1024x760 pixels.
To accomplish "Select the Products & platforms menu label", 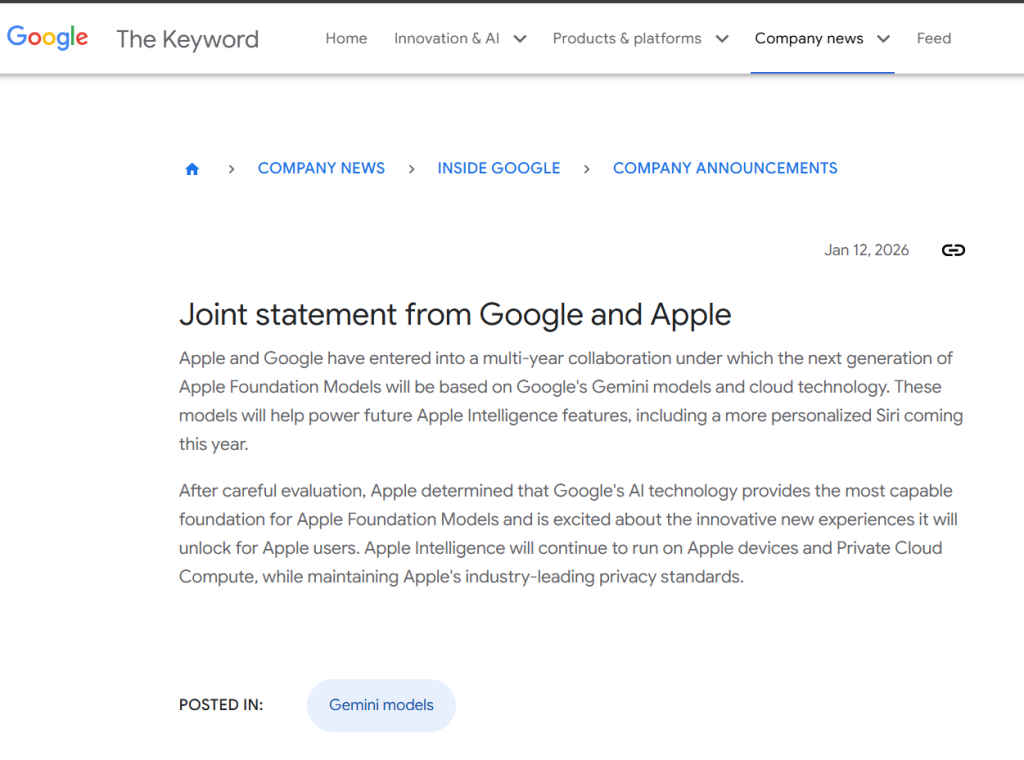I will [x=627, y=39].
